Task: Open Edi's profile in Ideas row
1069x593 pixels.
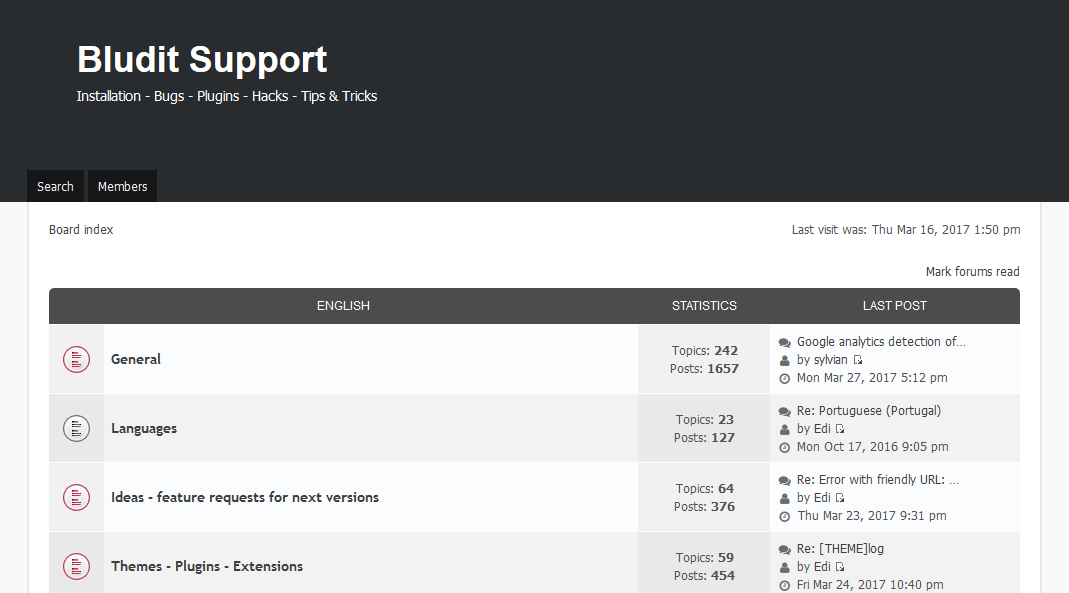Action: coord(822,498)
